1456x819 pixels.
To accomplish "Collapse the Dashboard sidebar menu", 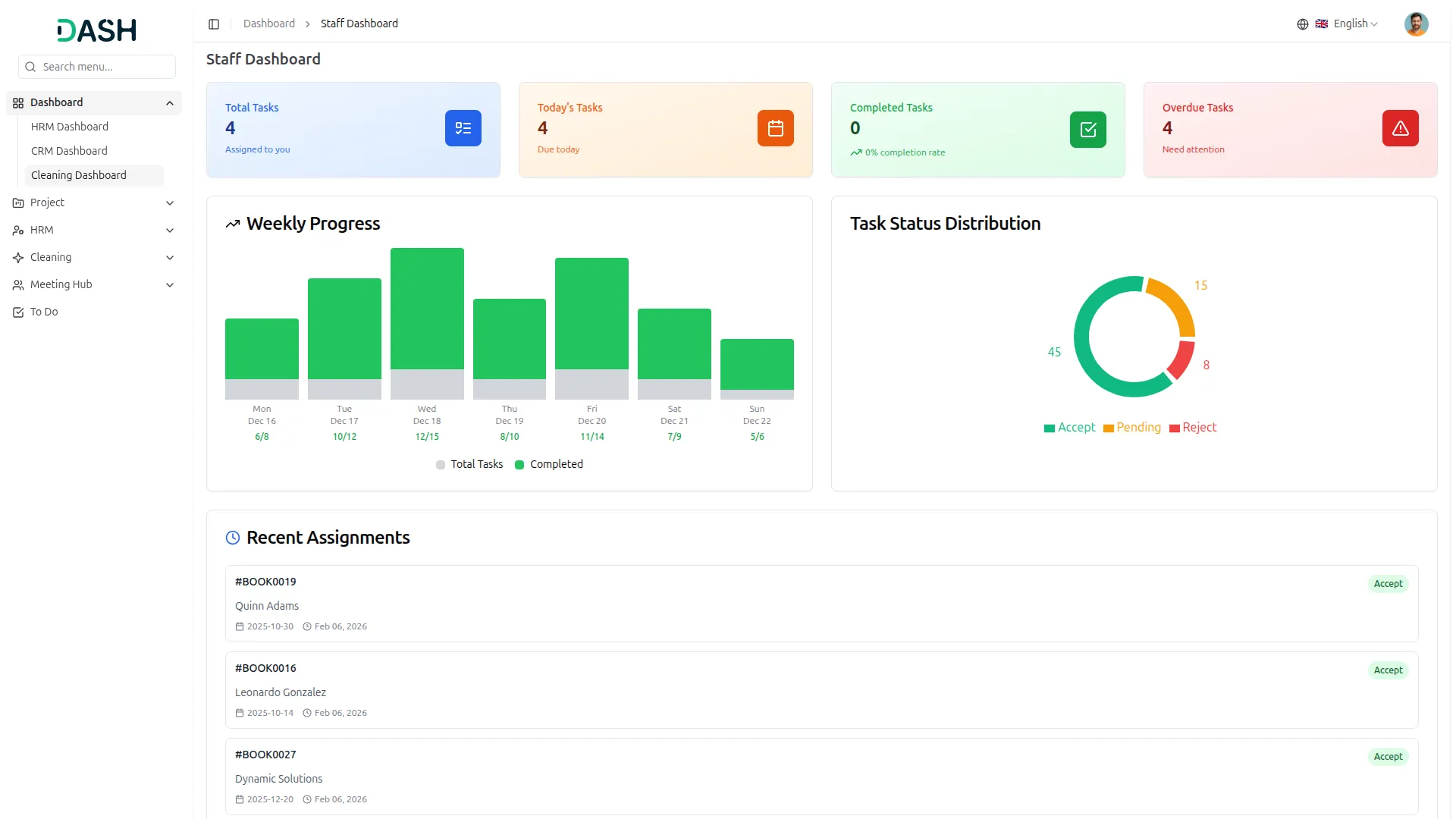I will point(170,103).
